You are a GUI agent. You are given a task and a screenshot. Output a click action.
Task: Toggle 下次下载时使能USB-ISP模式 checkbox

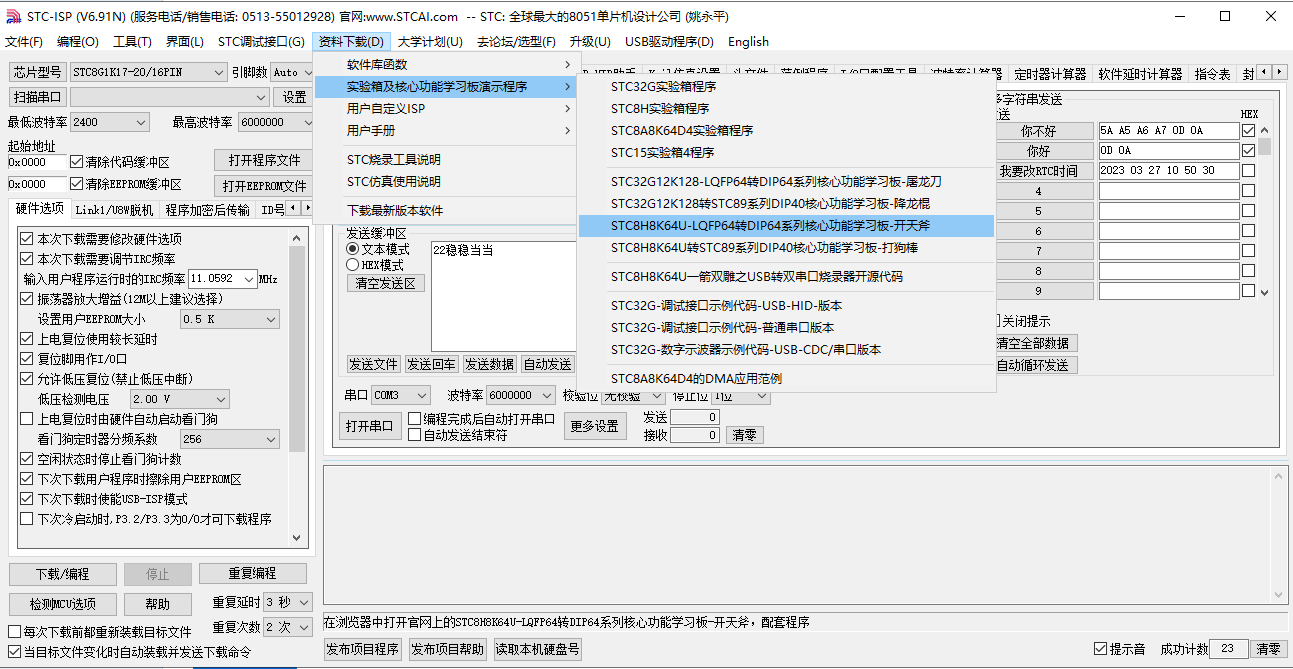tap(26, 499)
